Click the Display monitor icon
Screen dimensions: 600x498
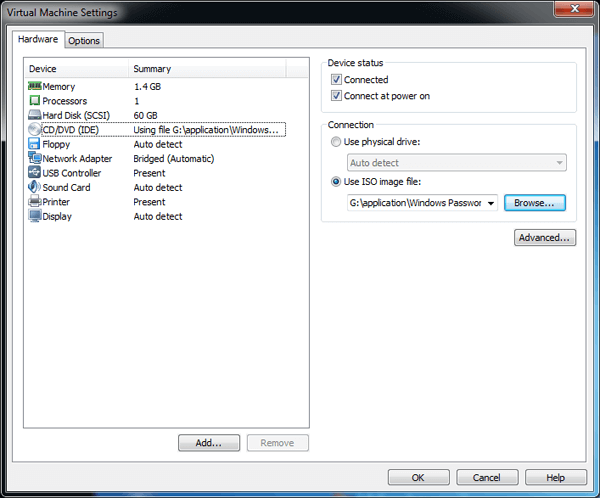(x=34, y=216)
